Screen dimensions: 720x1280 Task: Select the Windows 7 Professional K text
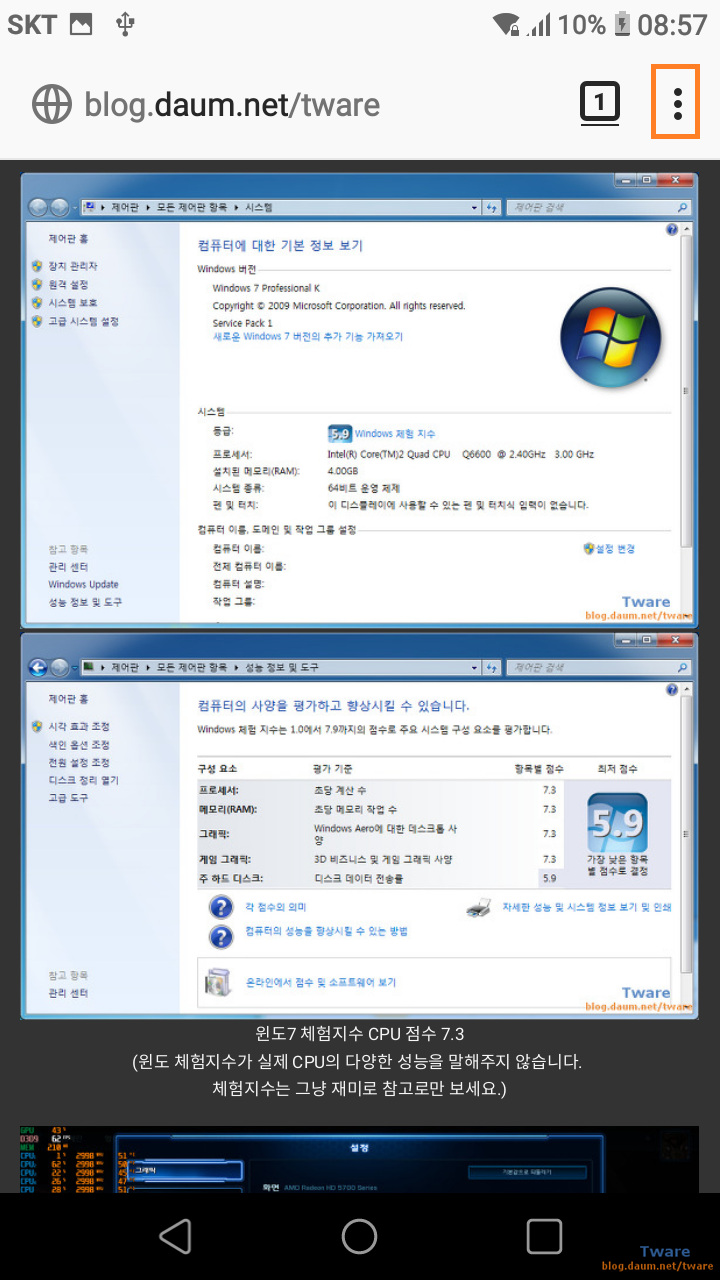266,288
